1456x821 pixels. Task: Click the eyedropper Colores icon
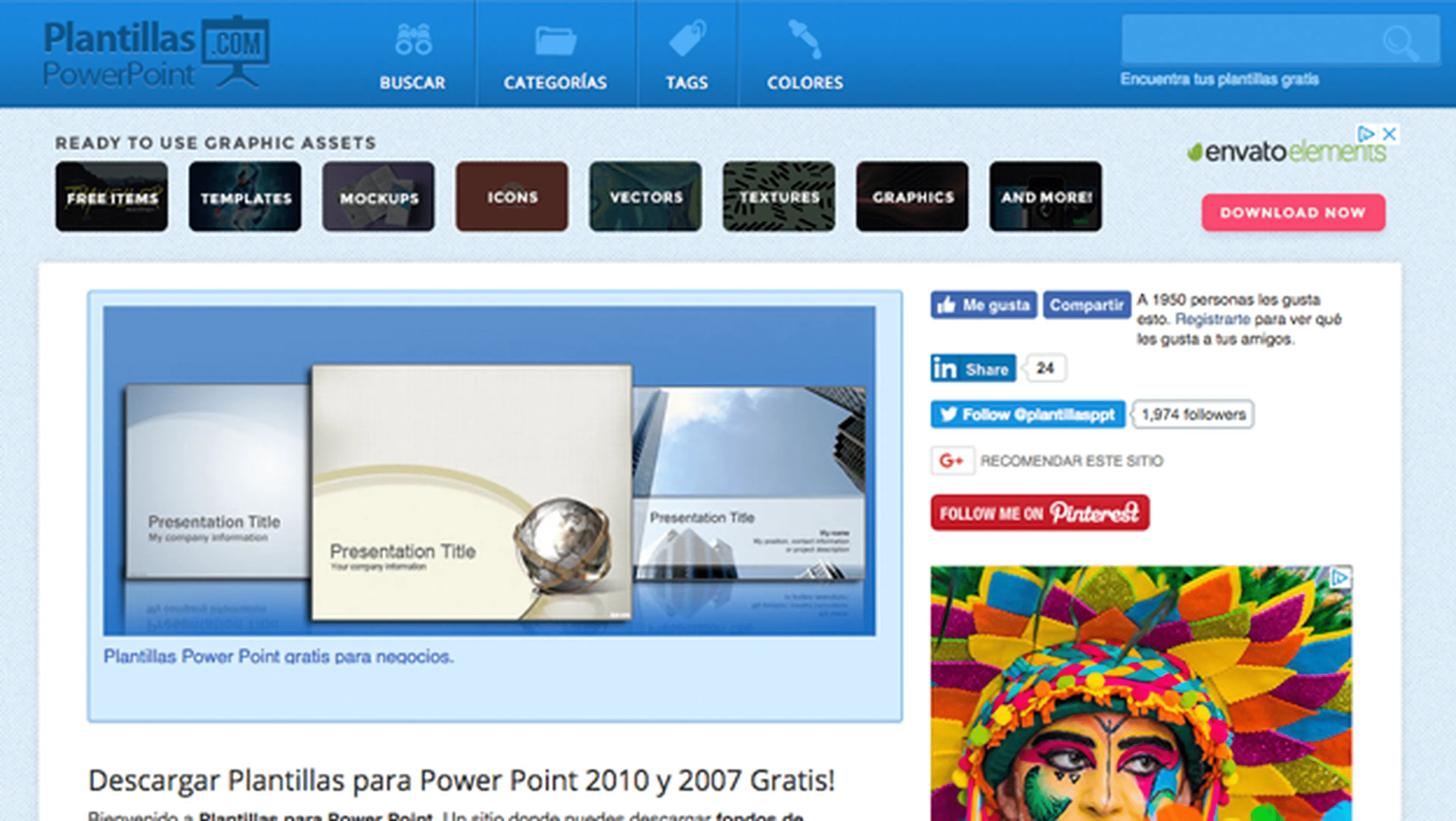tap(805, 39)
